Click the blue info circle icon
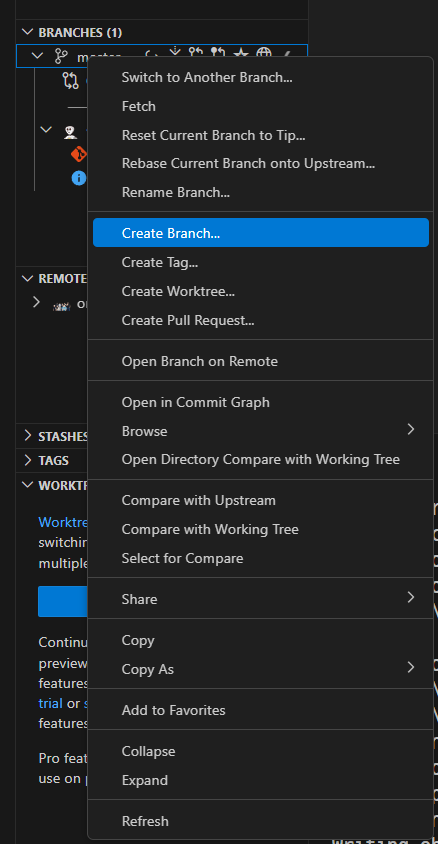This screenshot has width=438, height=844. [x=79, y=178]
